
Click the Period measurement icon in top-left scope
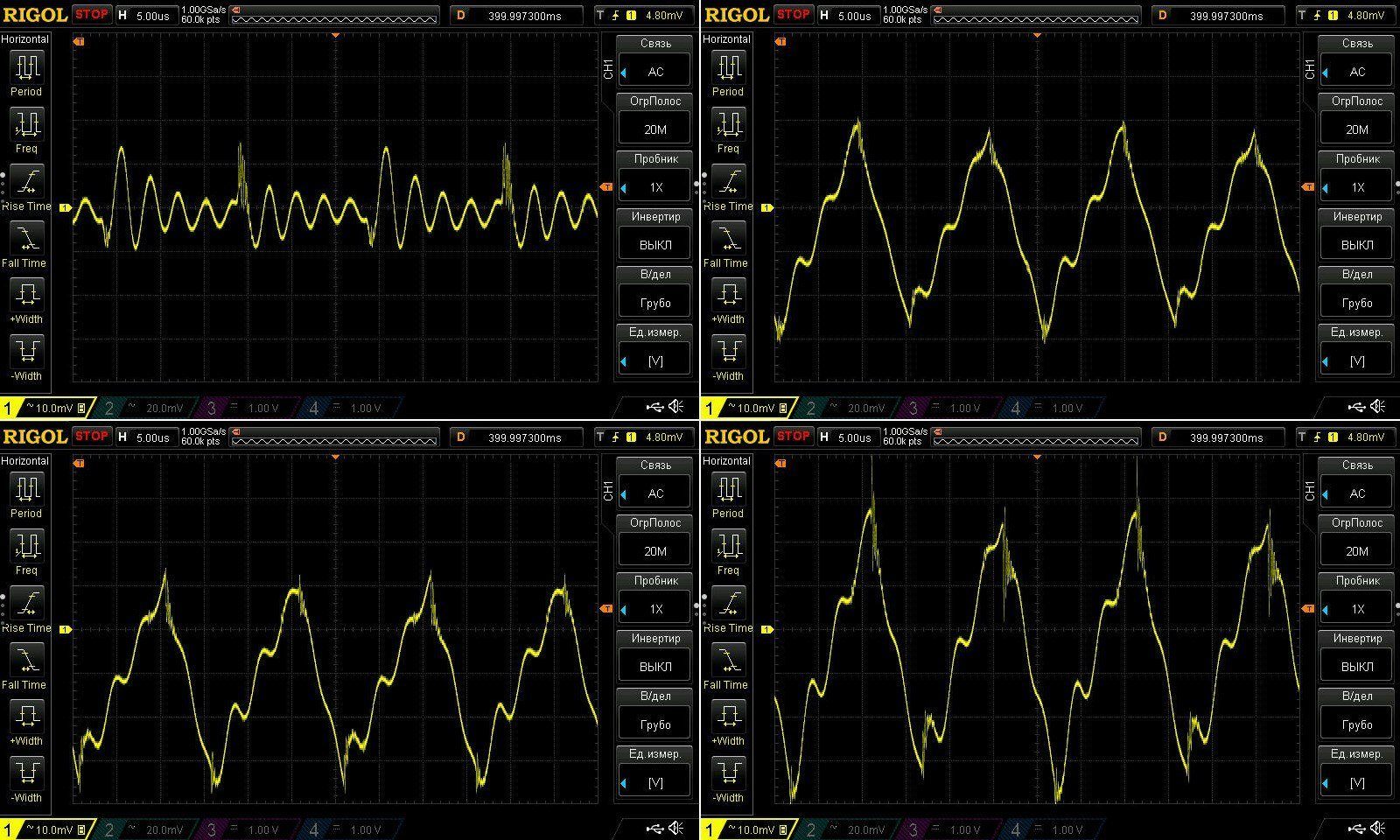tap(26, 67)
